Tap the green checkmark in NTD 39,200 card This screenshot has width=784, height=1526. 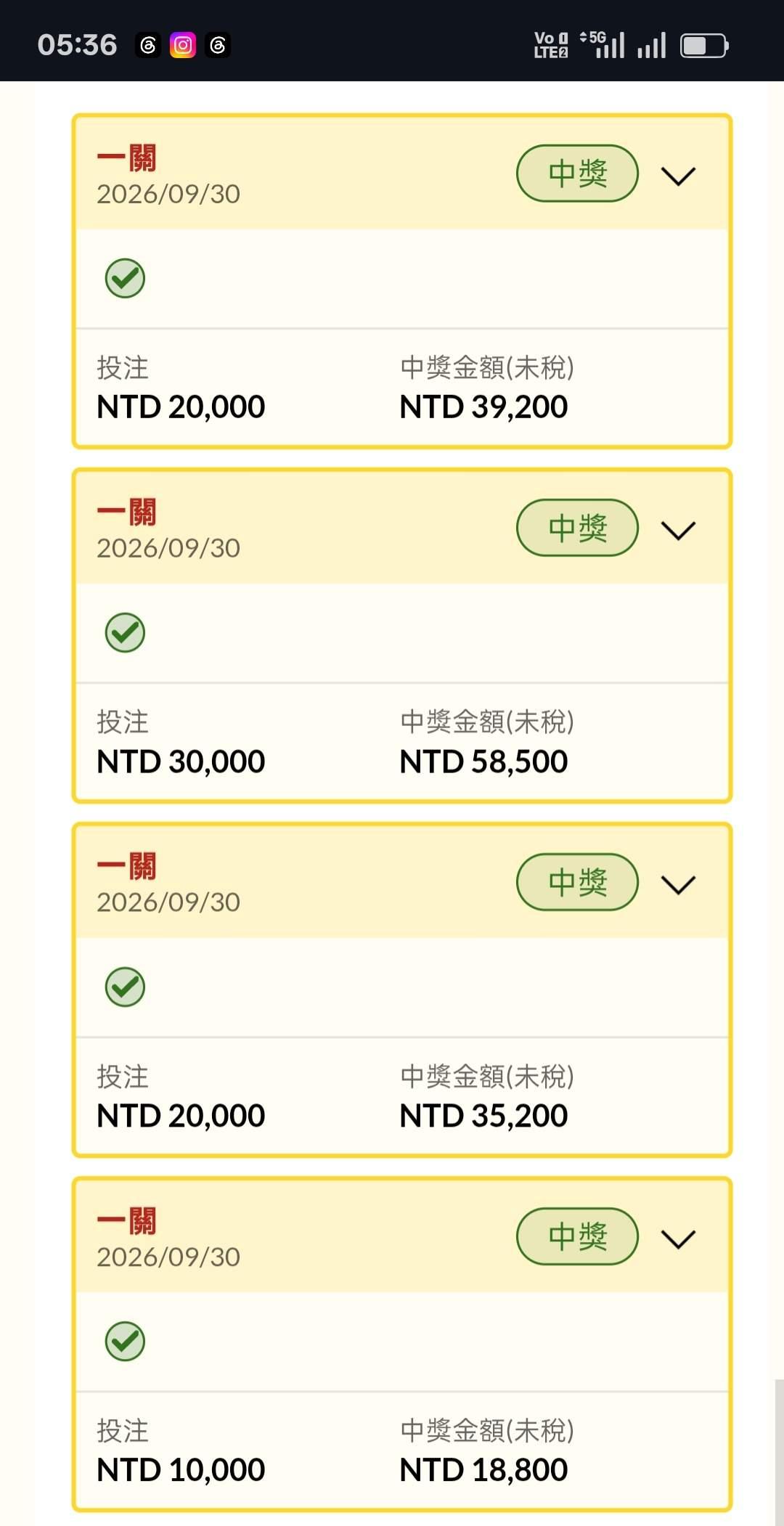[x=125, y=279]
